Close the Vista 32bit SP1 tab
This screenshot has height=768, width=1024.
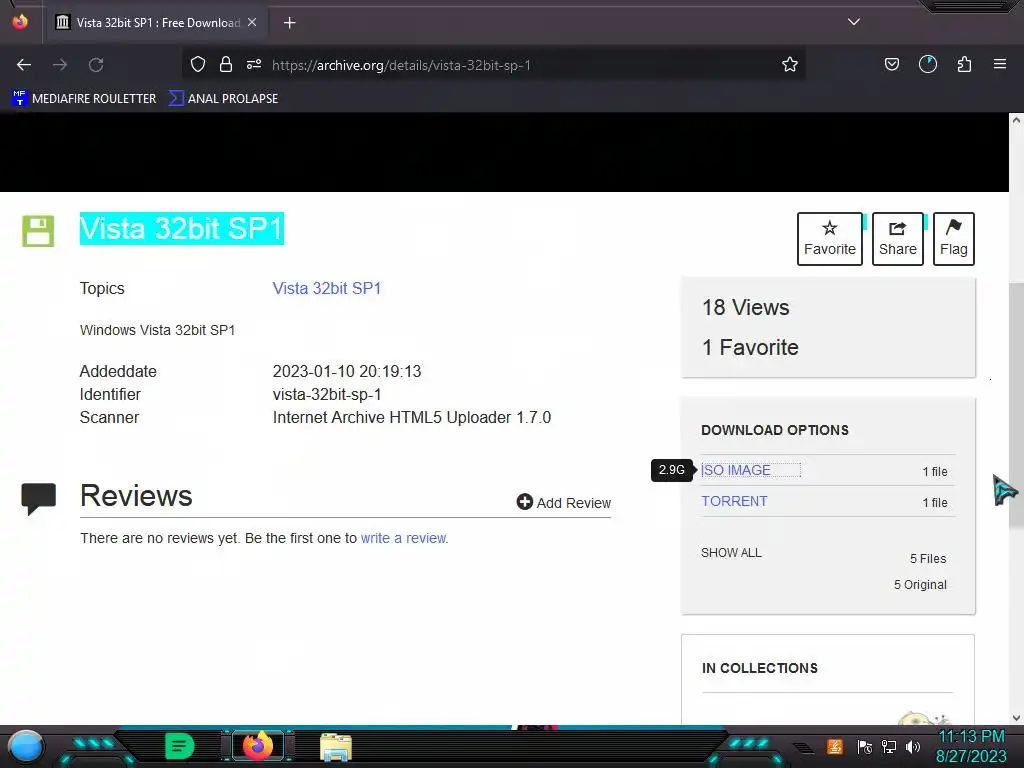point(252,22)
